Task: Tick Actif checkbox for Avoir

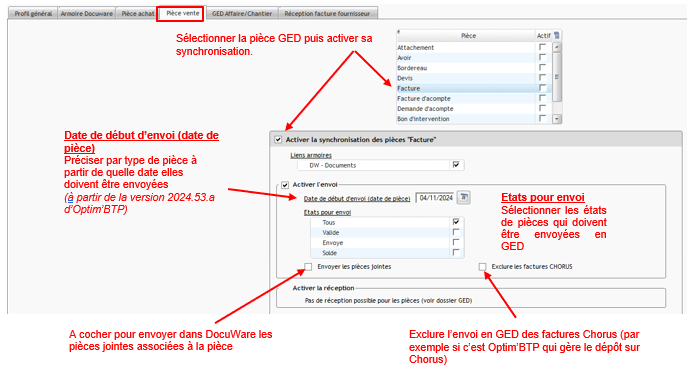Action: click(x=542, y=57)
